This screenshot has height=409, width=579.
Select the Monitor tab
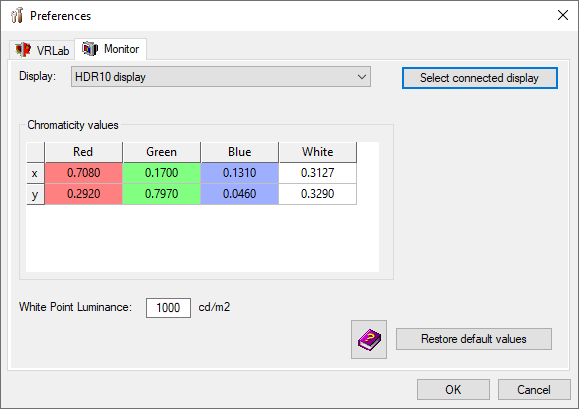tap(110, 49)
